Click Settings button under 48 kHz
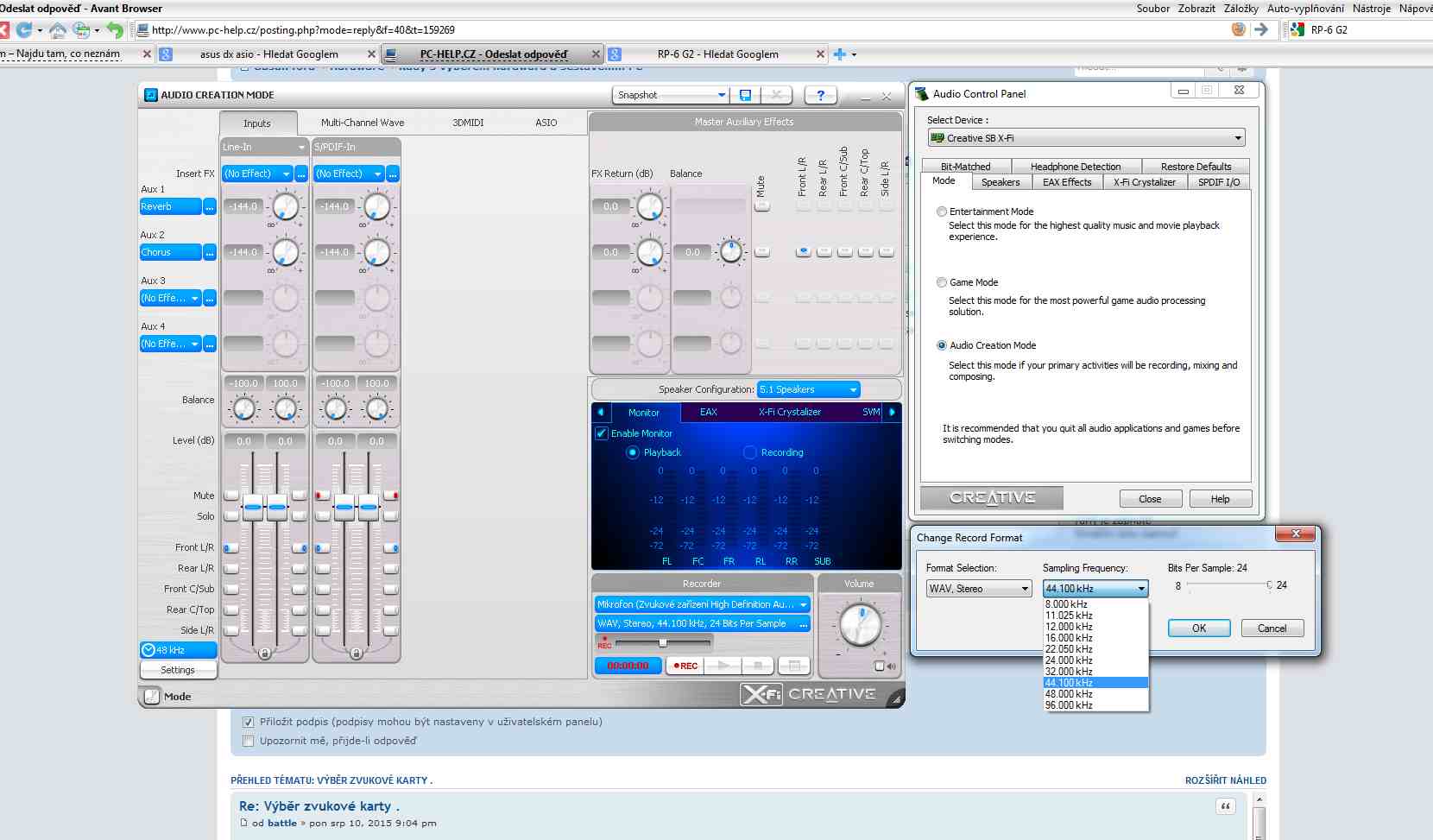Image resolution: width=1433 pixels, height=840 pixels. (x=178, y=671)
